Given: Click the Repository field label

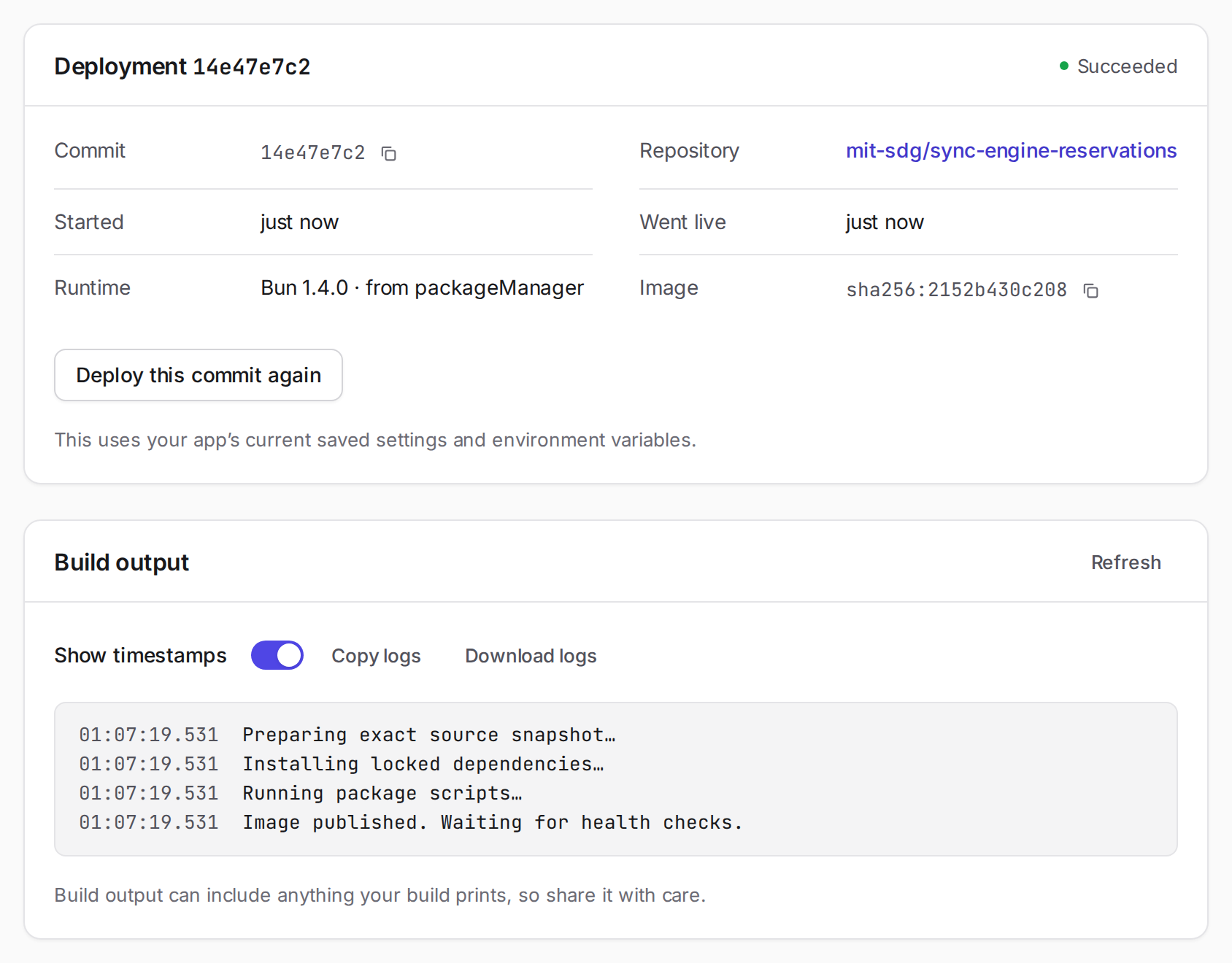Looking at the screenshot, I should pos(689,150).
